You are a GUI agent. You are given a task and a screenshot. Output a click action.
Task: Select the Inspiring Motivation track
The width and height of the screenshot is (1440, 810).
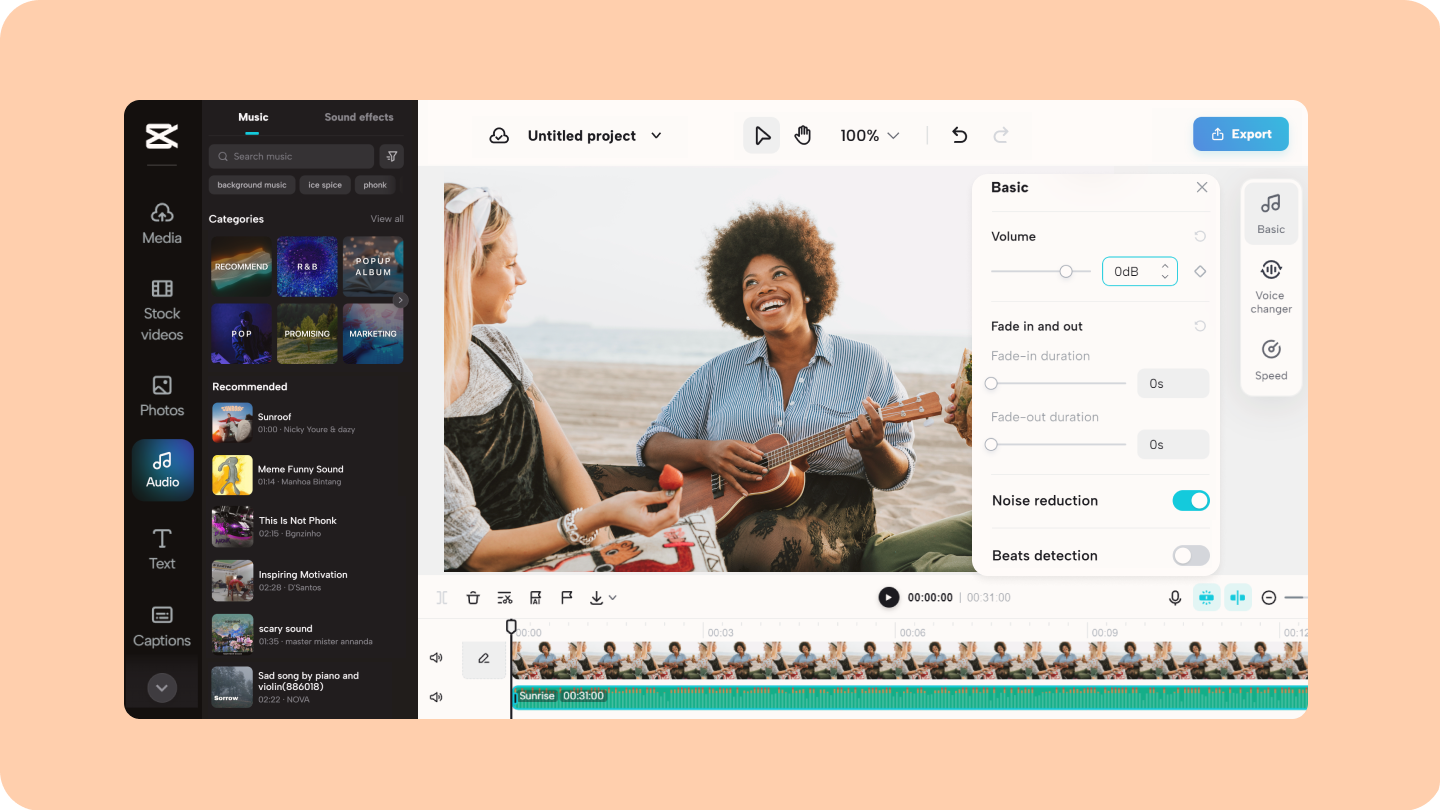(x=308, y=581)
